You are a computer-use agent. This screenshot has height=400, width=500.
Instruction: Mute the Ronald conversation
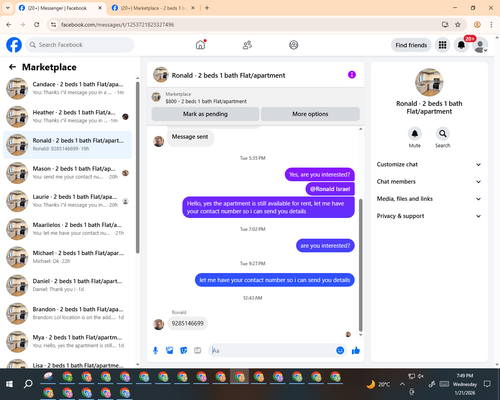pyautogui.click(x=415, y=134)
